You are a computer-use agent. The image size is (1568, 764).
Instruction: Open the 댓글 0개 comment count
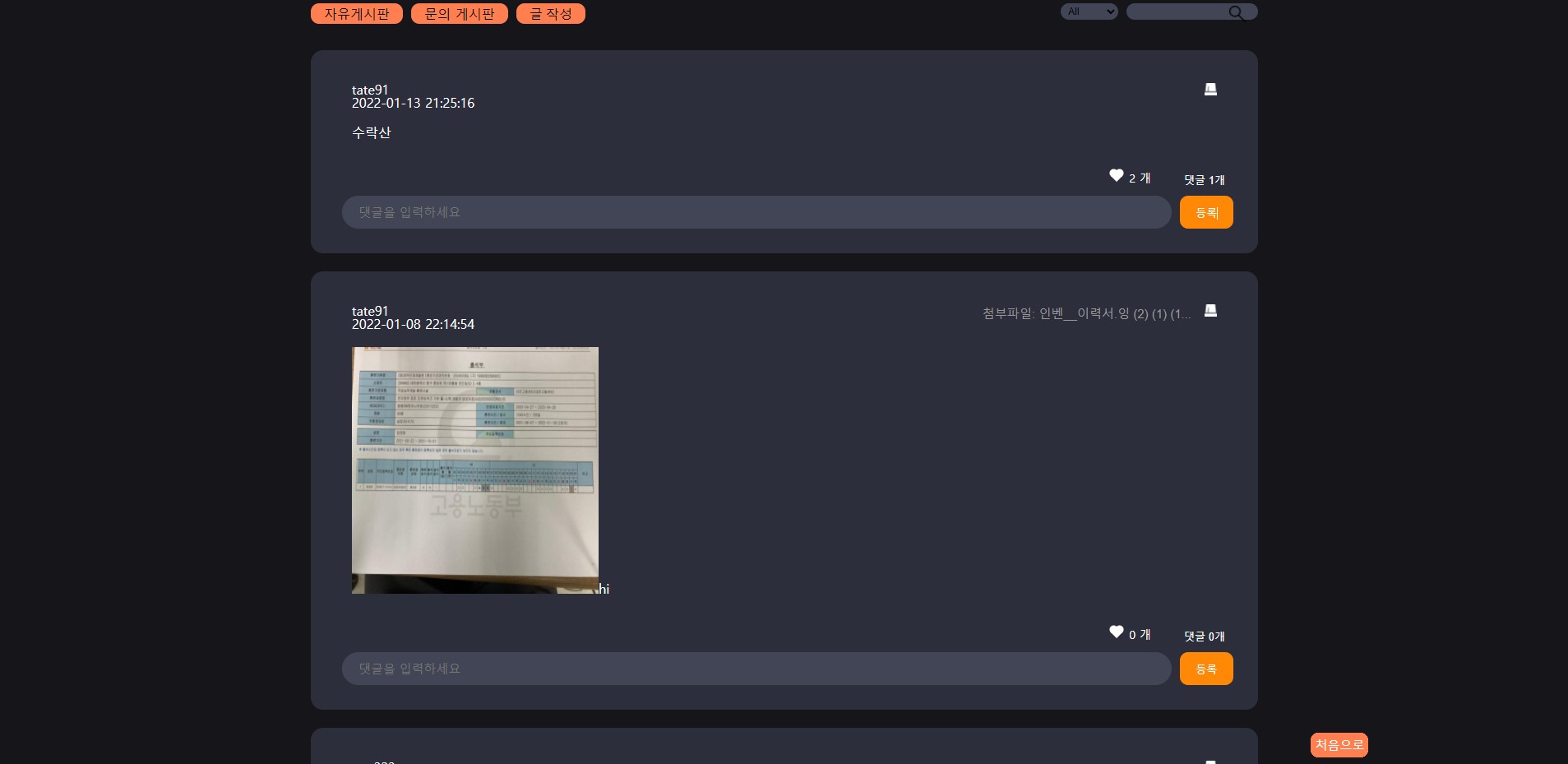(x=1204, y=636)
